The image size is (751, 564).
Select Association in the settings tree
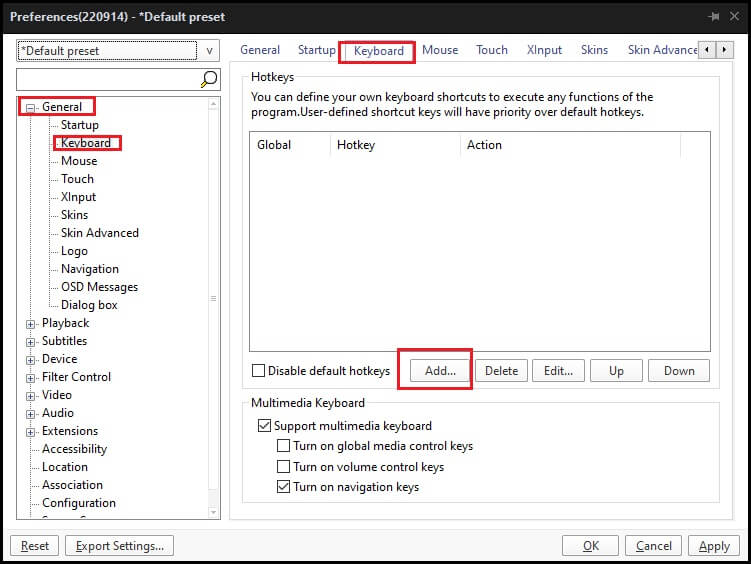(72, 485)
